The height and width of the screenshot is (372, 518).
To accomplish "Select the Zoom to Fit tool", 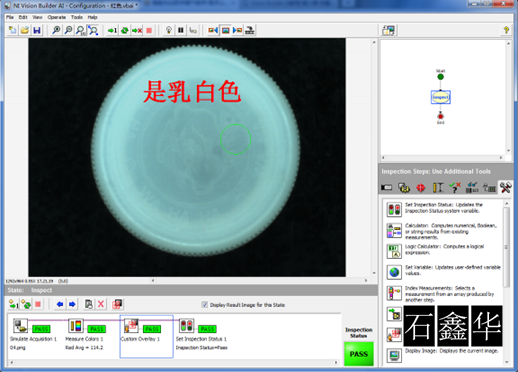I will [93, 30].
